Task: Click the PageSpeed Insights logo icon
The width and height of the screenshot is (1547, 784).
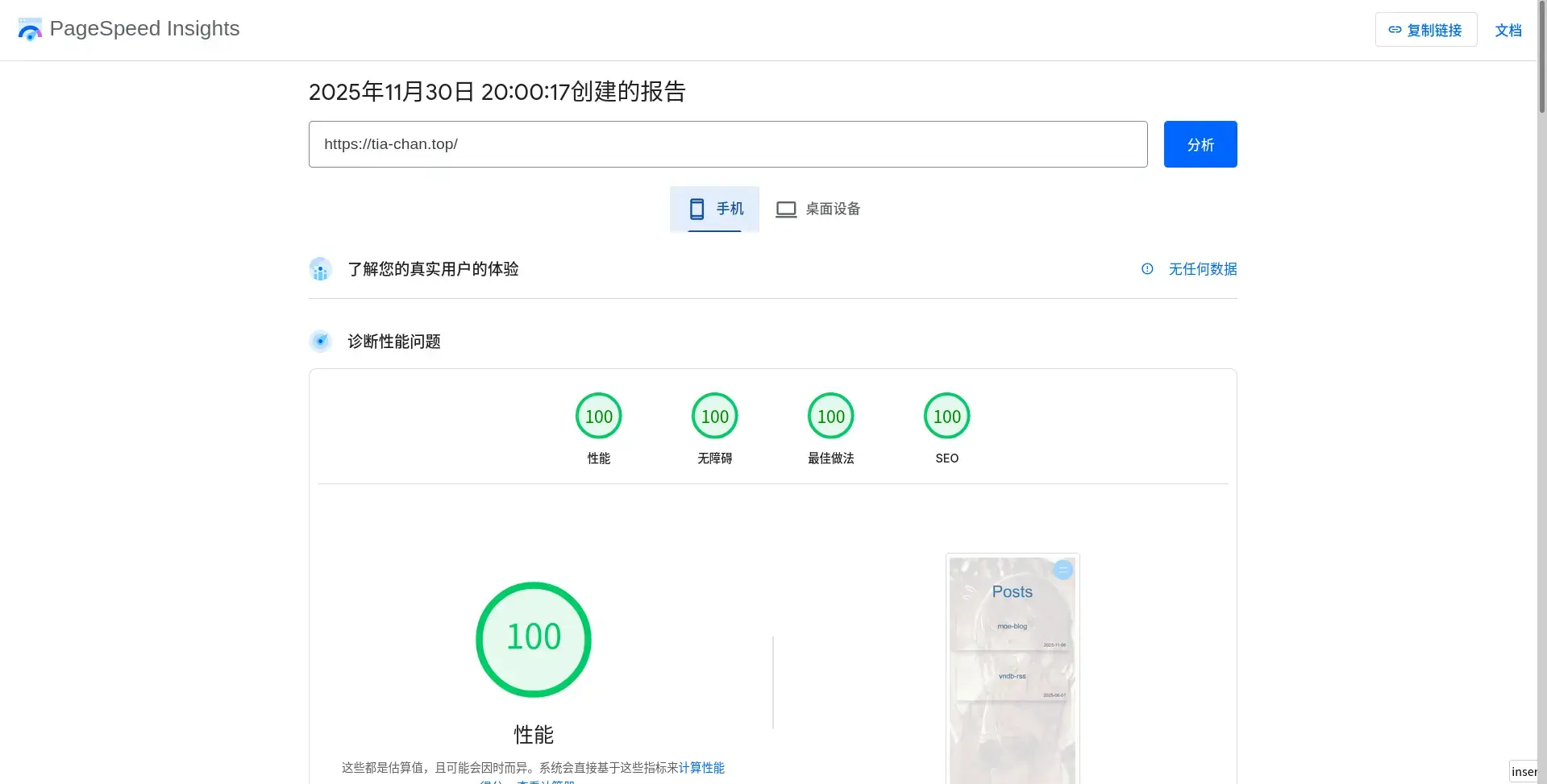Action: coord(30,30)
